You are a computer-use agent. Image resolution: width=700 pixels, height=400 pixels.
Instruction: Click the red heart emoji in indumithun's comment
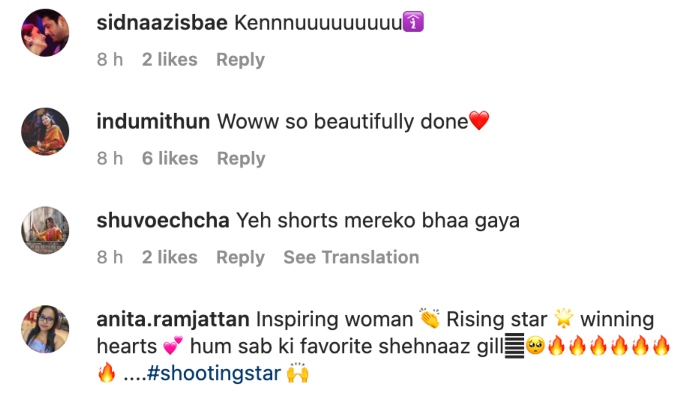(479, 122)
